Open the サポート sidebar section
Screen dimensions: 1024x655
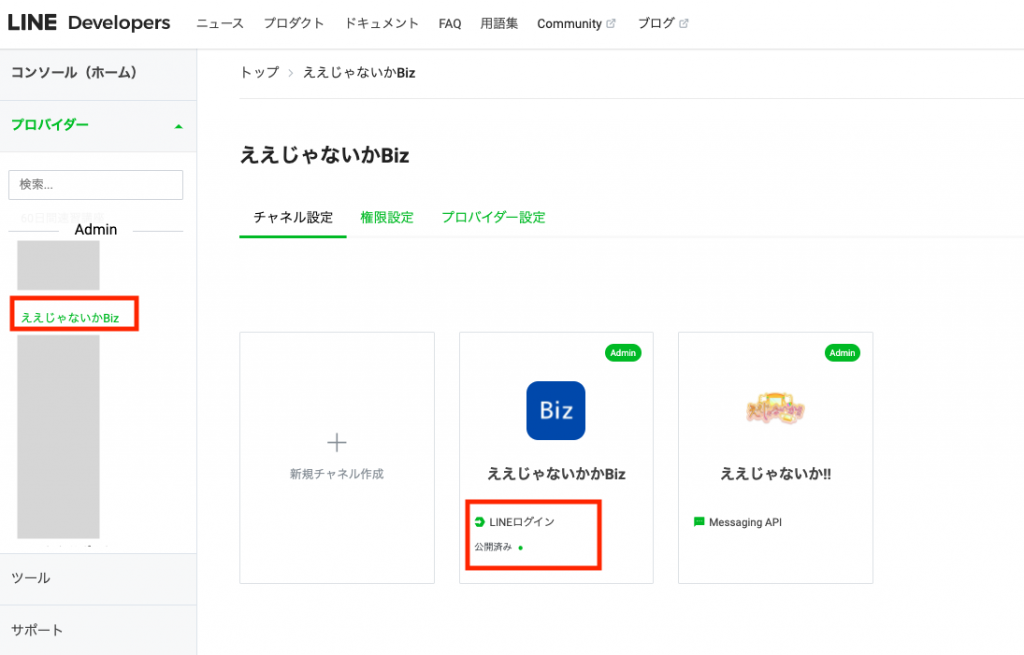pos(37,630)
